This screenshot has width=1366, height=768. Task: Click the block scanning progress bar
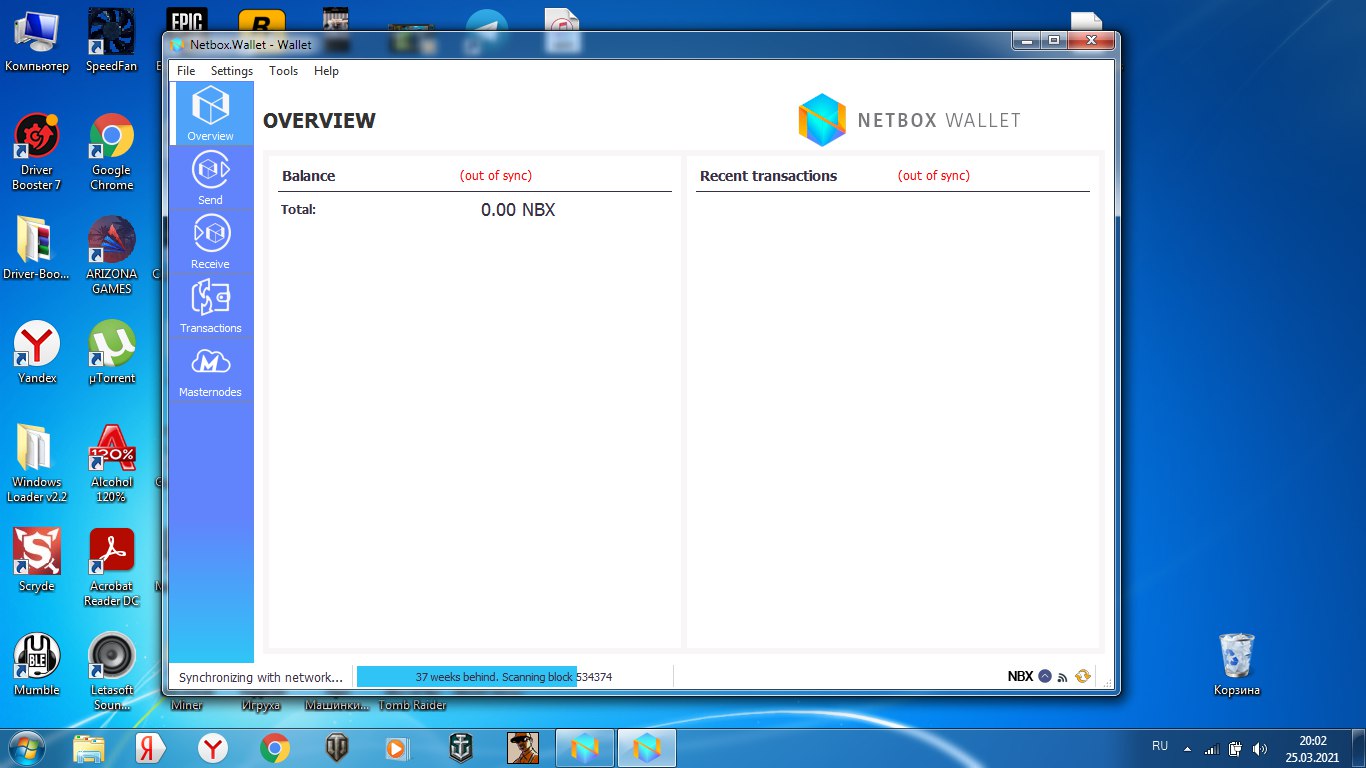pyautogui.click(x=514, y=677)
